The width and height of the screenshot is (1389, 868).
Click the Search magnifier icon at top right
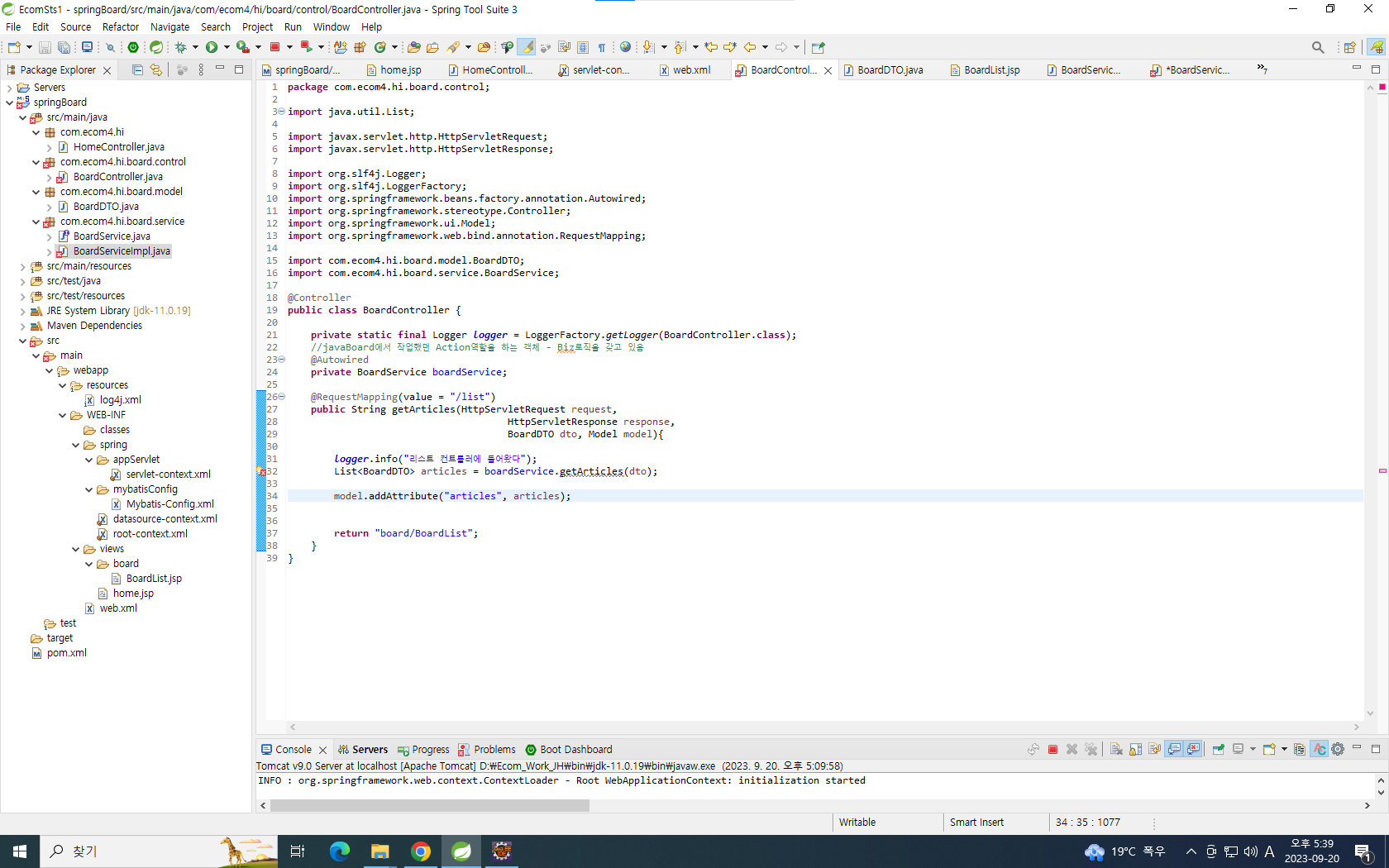(1318, 47)
